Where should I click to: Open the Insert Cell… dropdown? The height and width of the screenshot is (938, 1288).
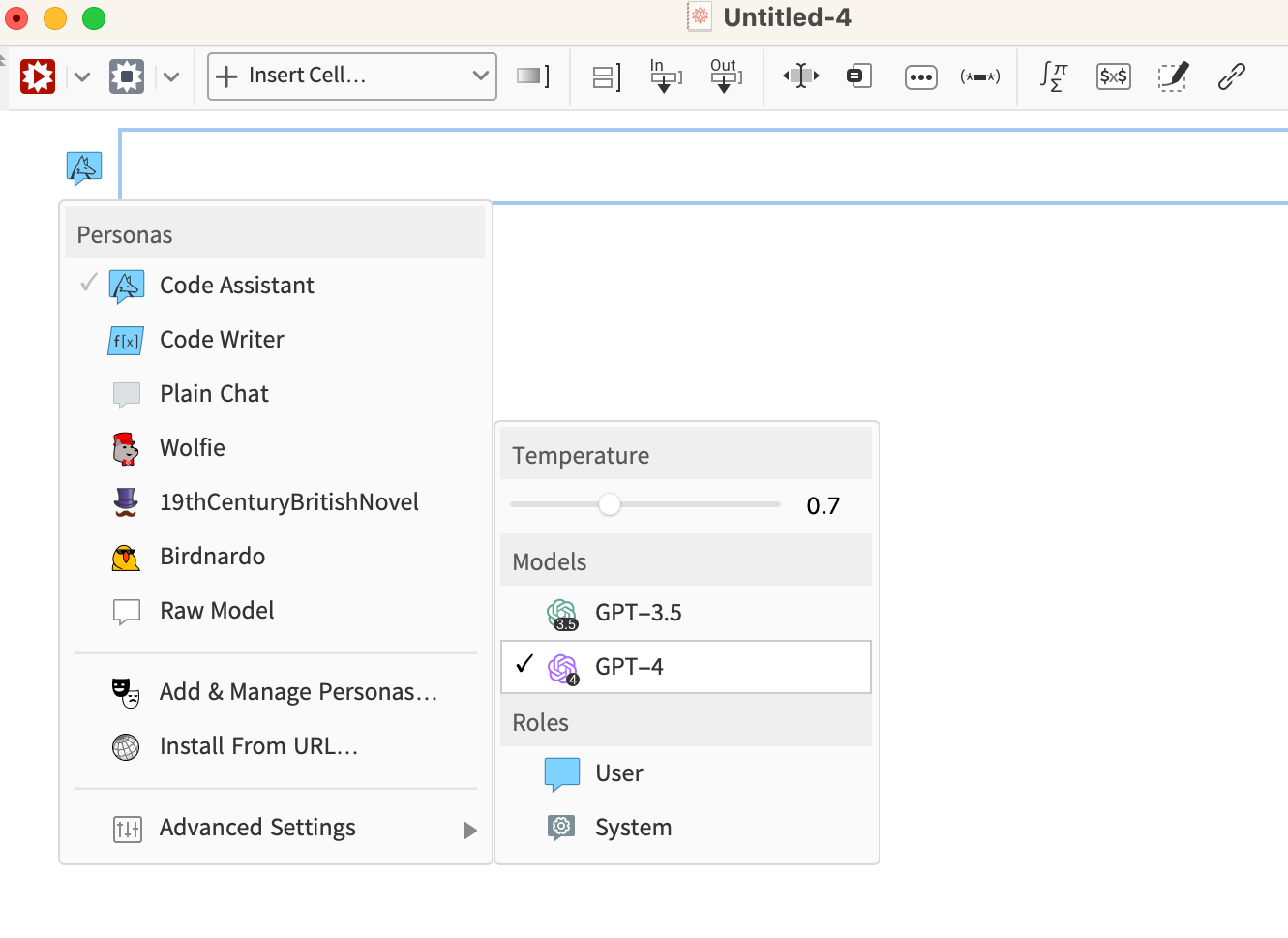click(352, 76)
